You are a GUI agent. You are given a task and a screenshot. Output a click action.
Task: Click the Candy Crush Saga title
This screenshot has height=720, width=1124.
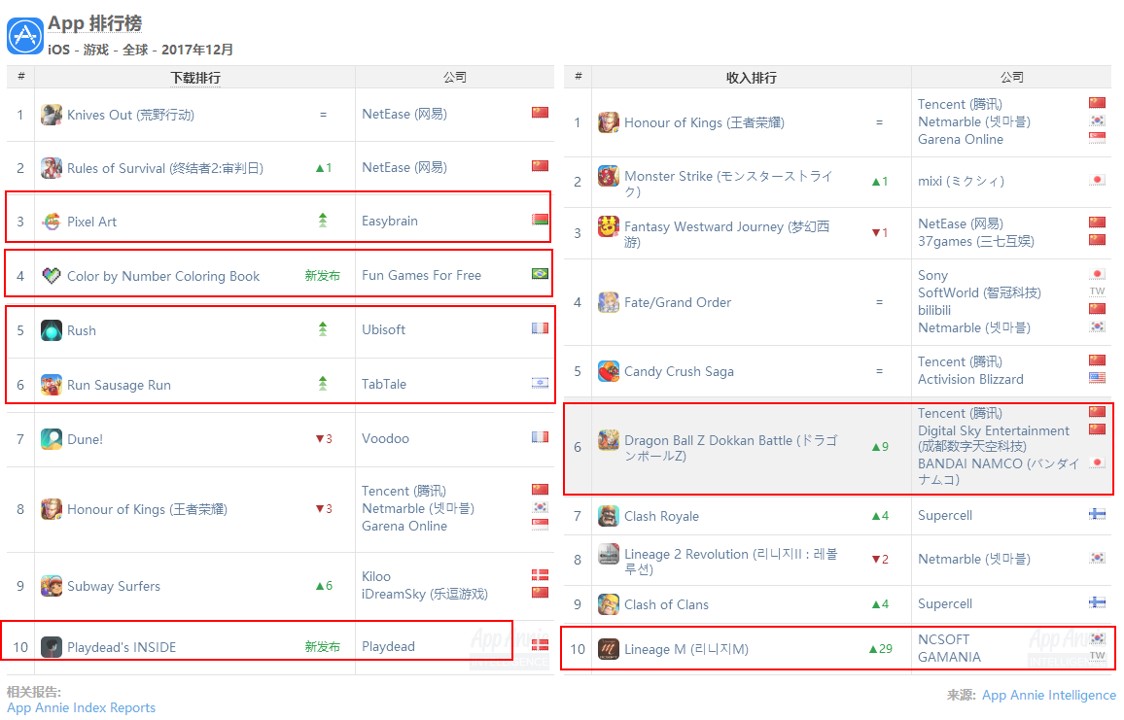(678, 371)
